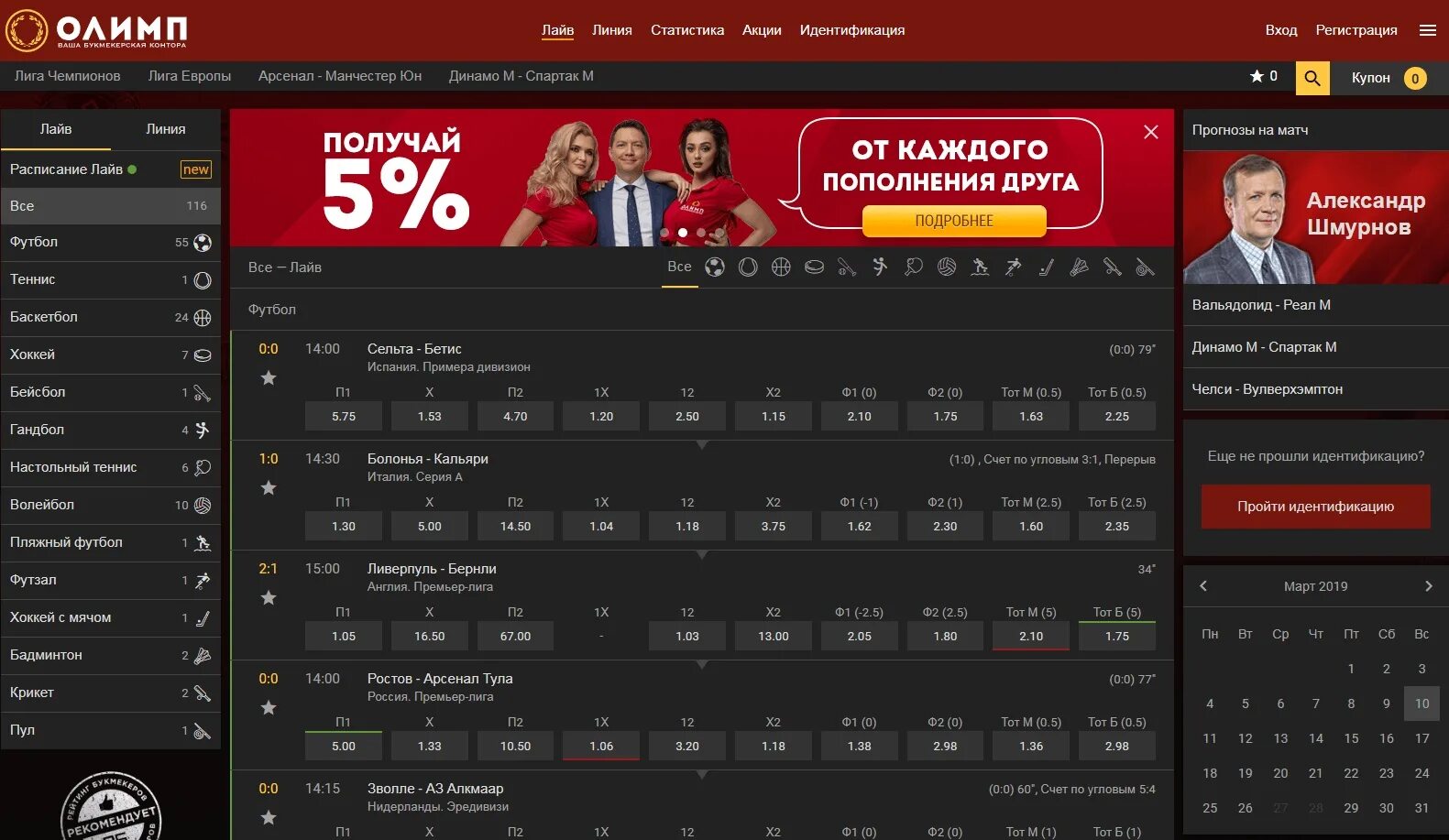Expand more markets under Ливерпуль - Бернли
The image size is (1449, 840).
coord(702,664)
